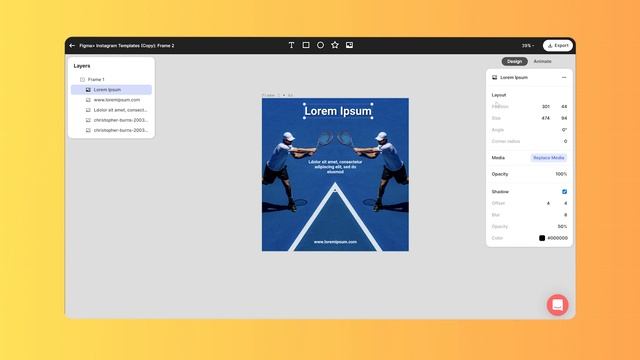Select the body paragraph text on canvas
The height and width of the screenshot is (360, 640).
coord(335,167)
